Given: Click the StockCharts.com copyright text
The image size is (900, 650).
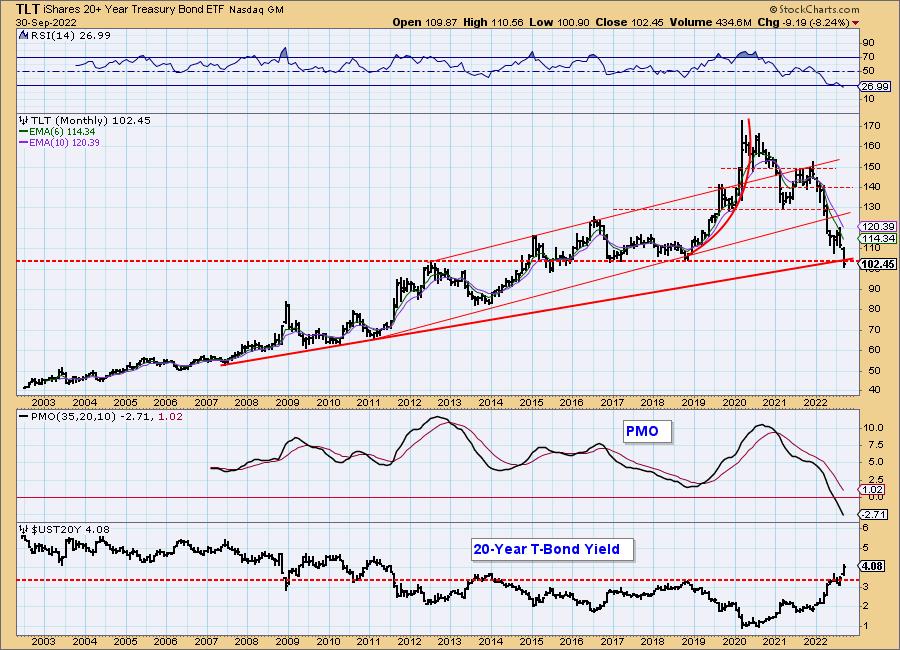Looking at the screenshot, I should coord(814,9).
